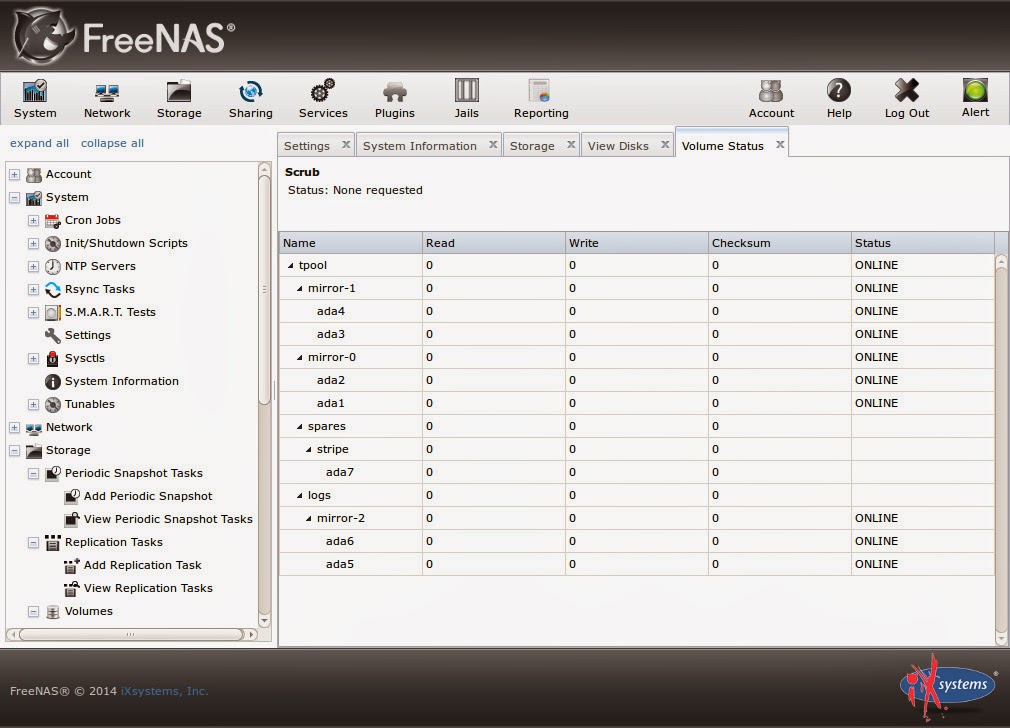Collapse the mirror-1 row

[x=300, y=289]
